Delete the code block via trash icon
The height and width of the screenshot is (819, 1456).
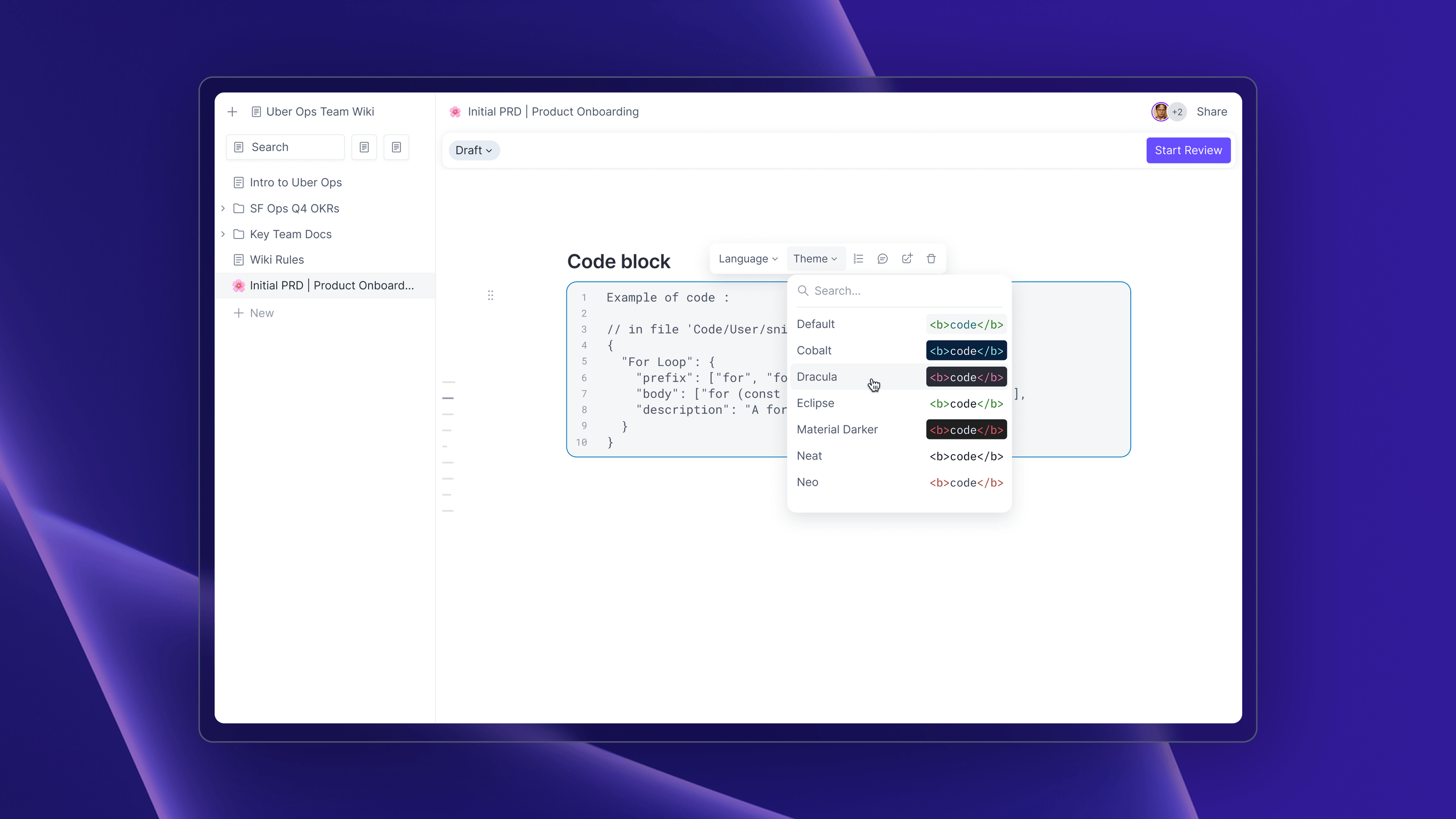931,258
